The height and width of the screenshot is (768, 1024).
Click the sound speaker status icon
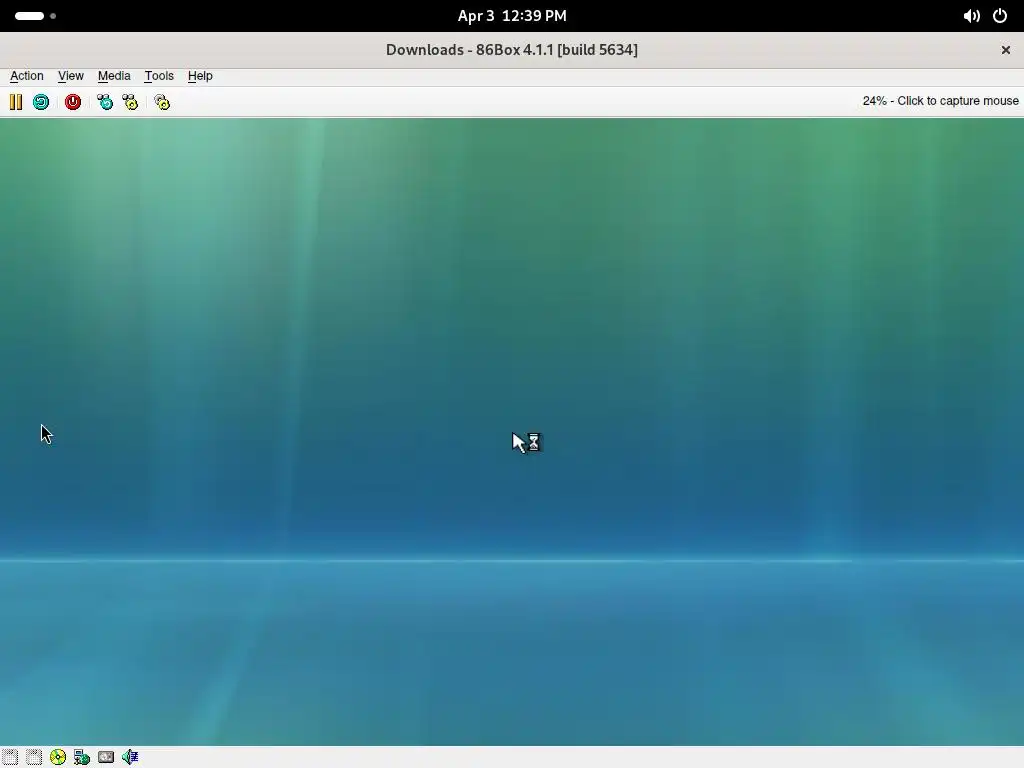pos(130,757)
